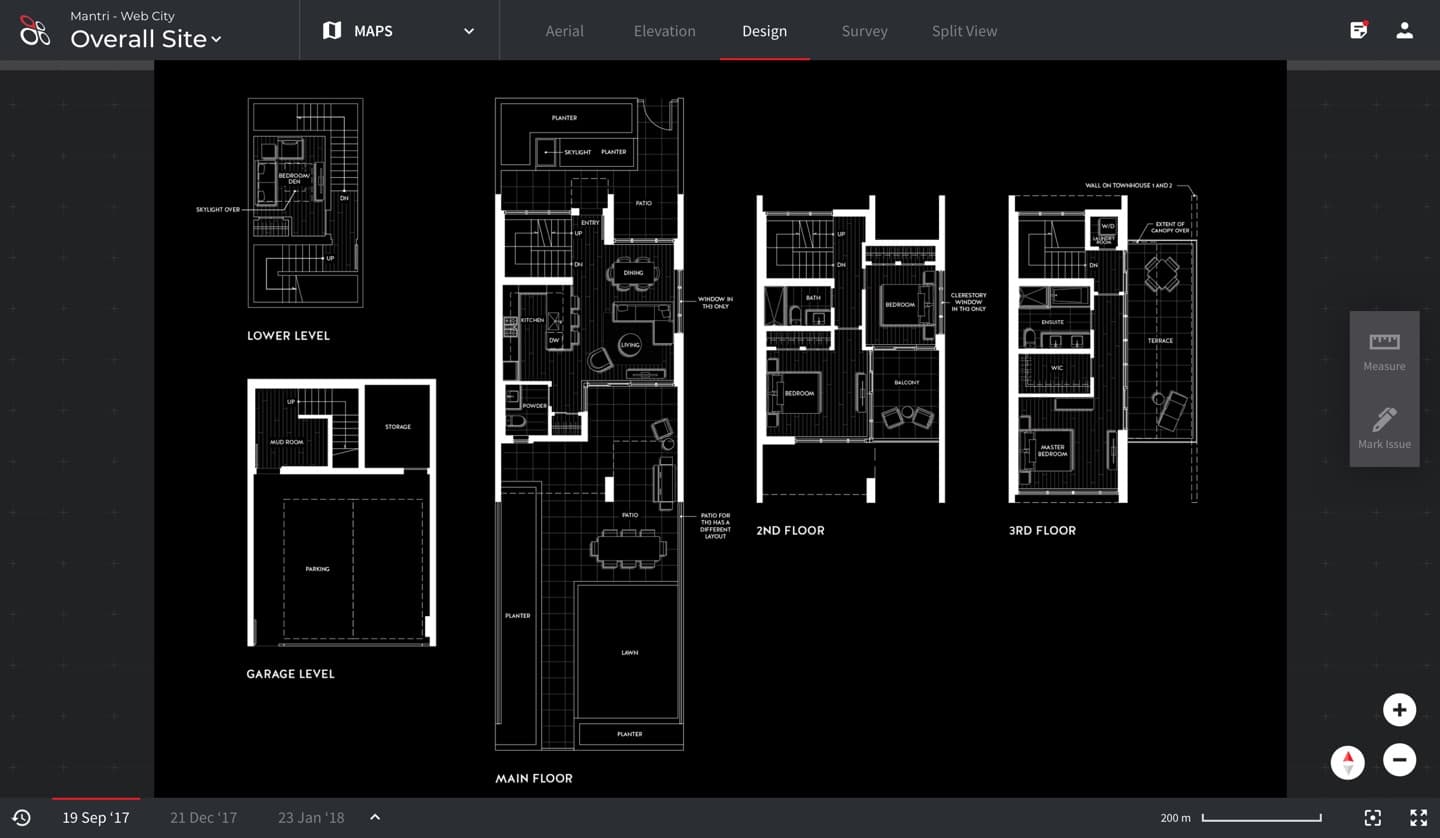The image size is (1440, 838).
Task: Click the LOWER LEVEL plan label
Action: click(288, 336)
